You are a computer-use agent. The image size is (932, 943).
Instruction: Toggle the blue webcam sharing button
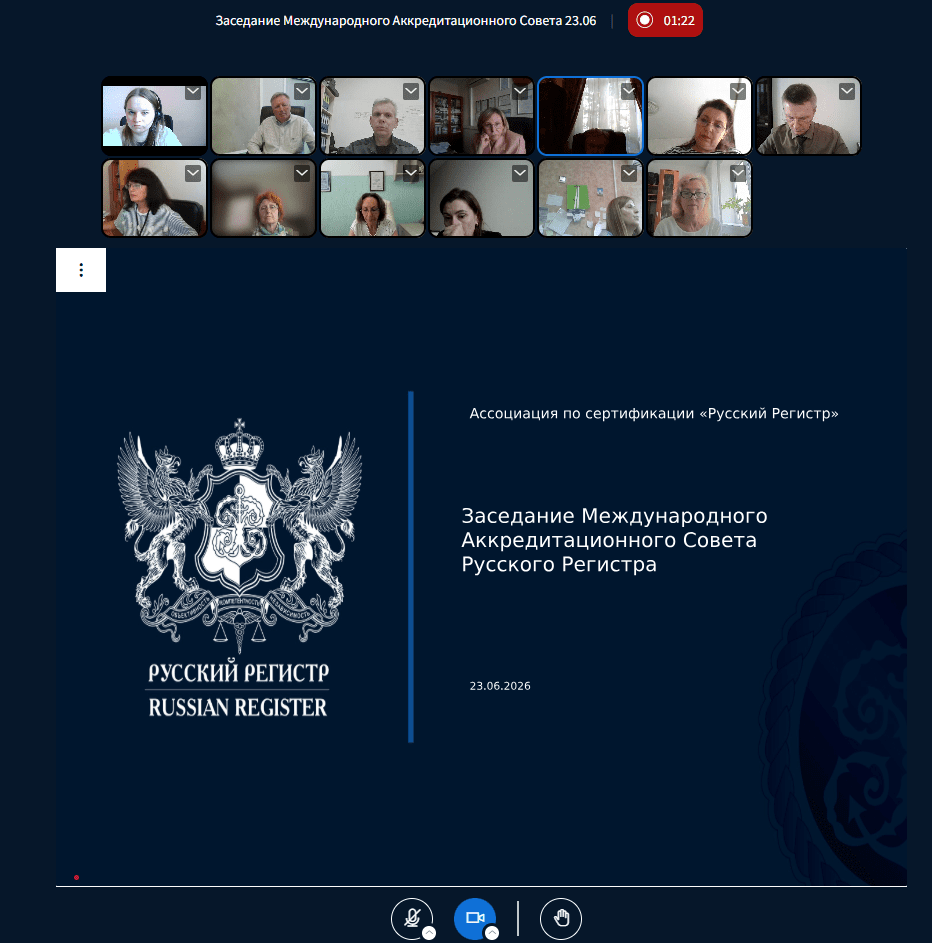click(x=475, y=918)
